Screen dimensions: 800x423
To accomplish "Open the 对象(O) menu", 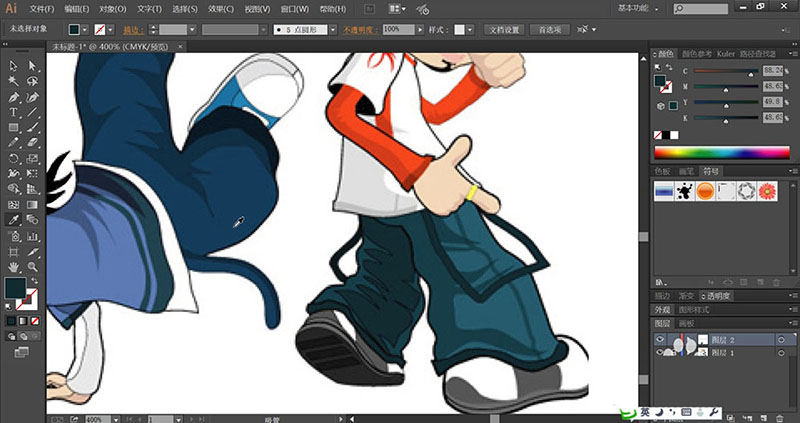I will tap(113, 9).
